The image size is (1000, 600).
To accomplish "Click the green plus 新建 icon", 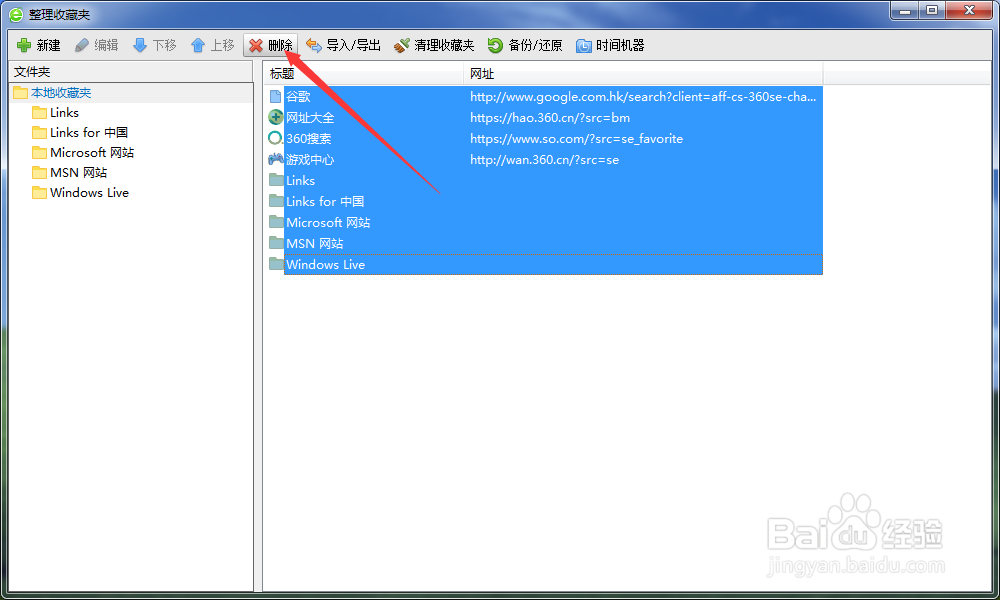I will (x=24, y=45).
